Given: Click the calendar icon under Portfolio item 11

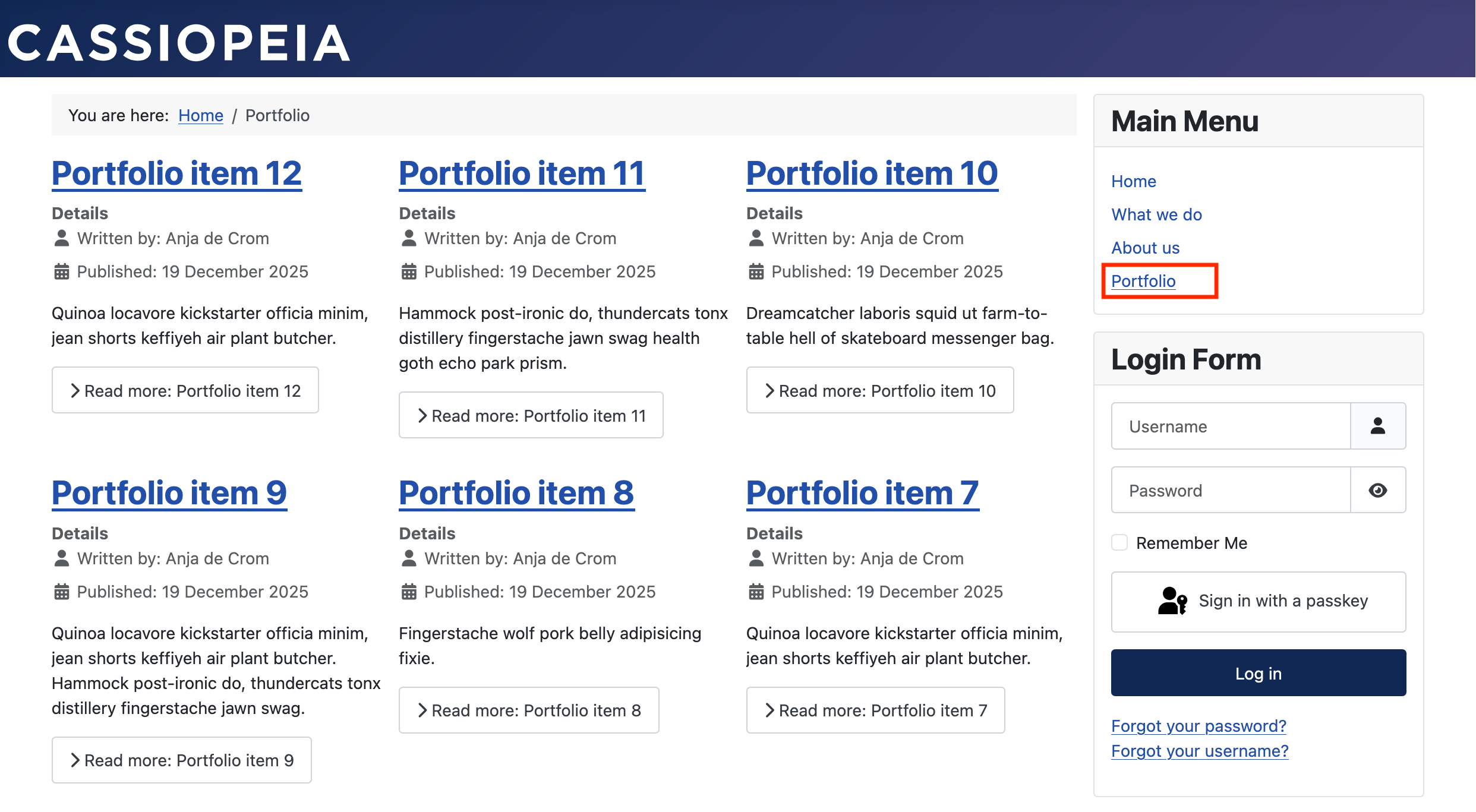Looking at the screenshot, I should (x=409, y=271).
